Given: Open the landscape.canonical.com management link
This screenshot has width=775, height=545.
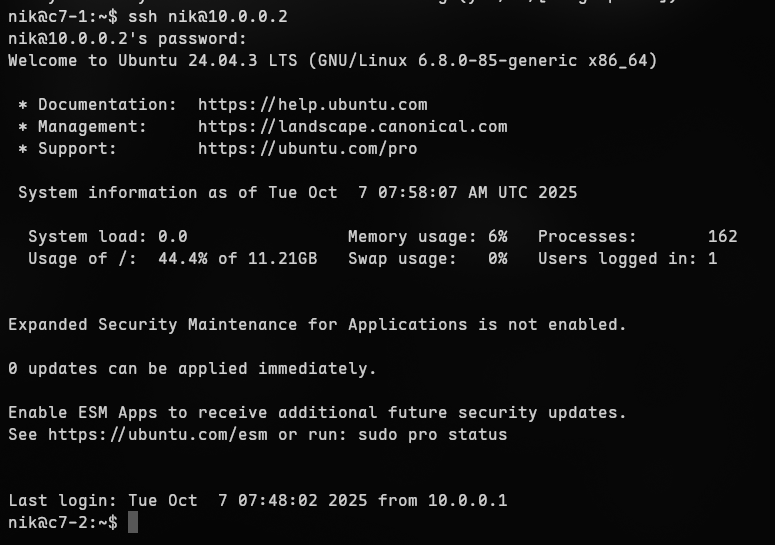Looking at the screenshot, I should 352,127.
